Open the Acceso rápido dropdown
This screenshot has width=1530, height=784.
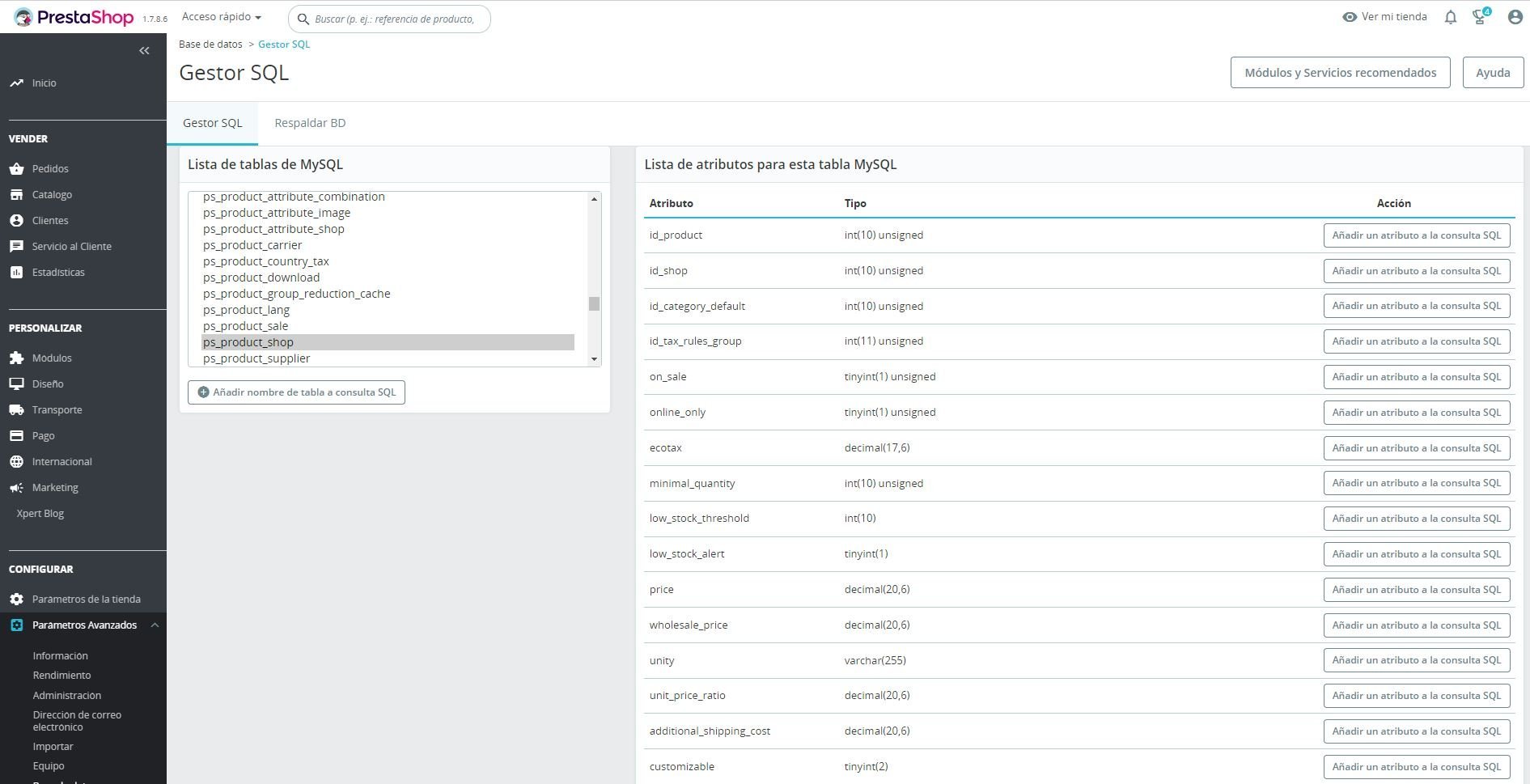(x=222, y=17)
